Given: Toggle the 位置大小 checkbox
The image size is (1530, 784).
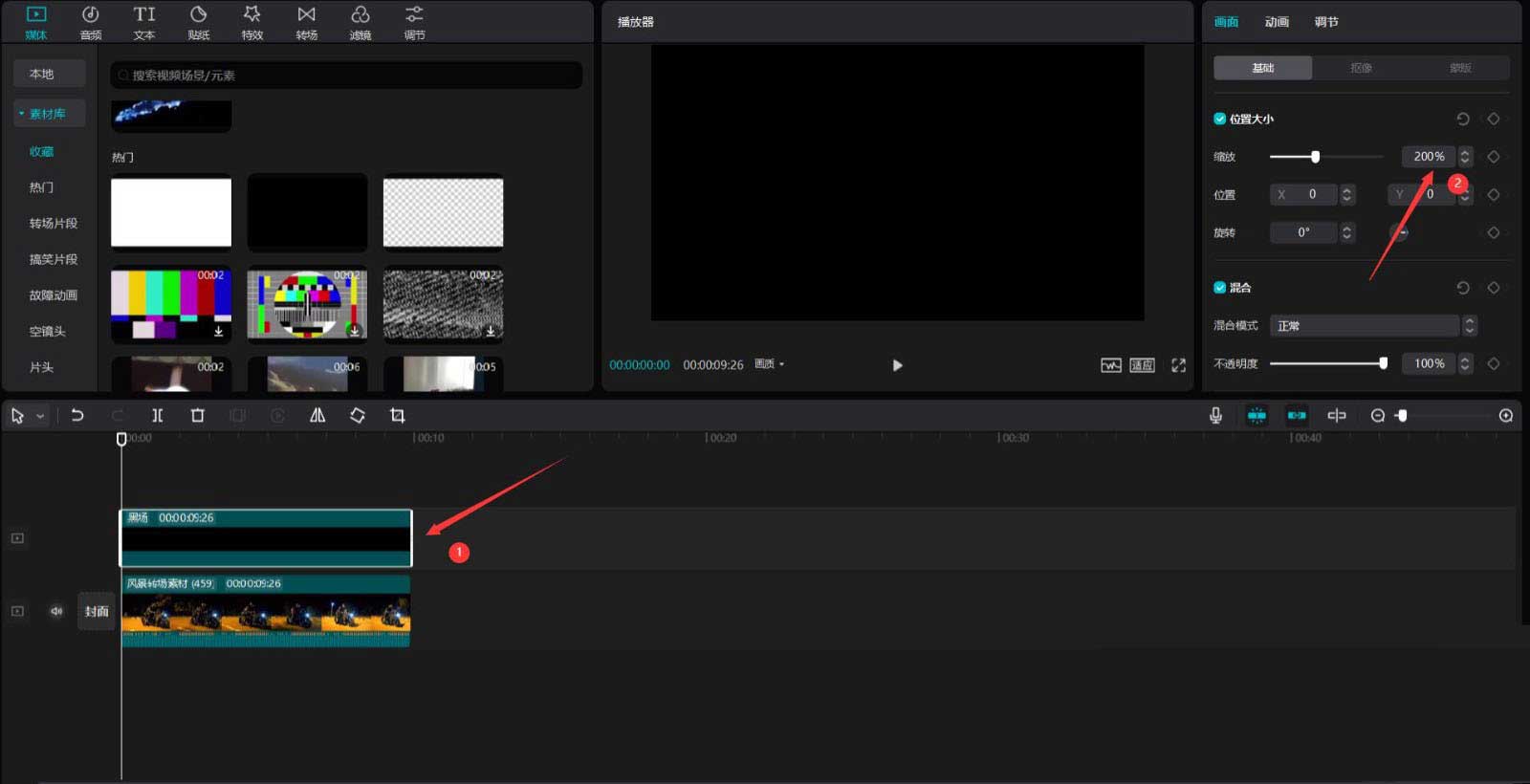Looking at the screenshot, I should coord(1219,119).
